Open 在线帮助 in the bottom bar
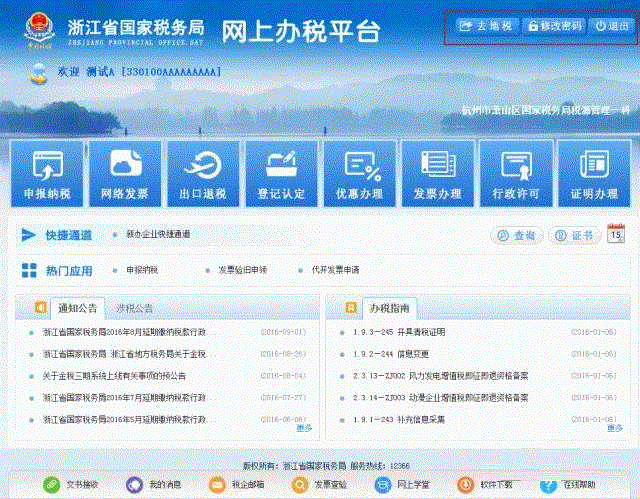This screenshot has width=640, height=499. click(x=568, y=484)
